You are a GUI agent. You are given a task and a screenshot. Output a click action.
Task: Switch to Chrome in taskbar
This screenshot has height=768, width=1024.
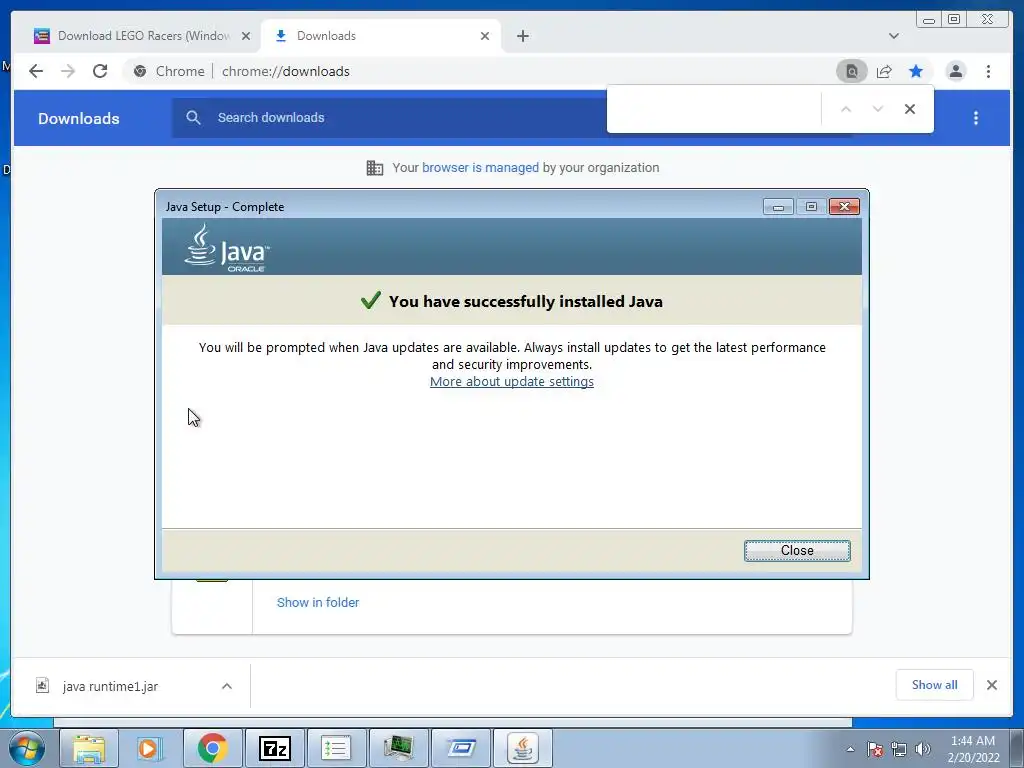pyautogui.click(x=212, y=748)
